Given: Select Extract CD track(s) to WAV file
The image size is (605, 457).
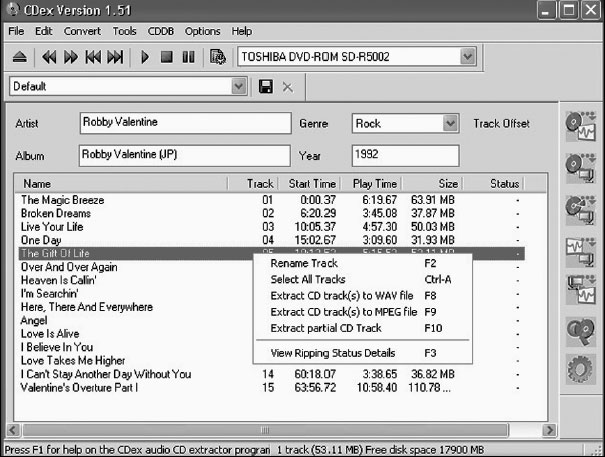Looking at the screenshot, I should tap(343, 296).
